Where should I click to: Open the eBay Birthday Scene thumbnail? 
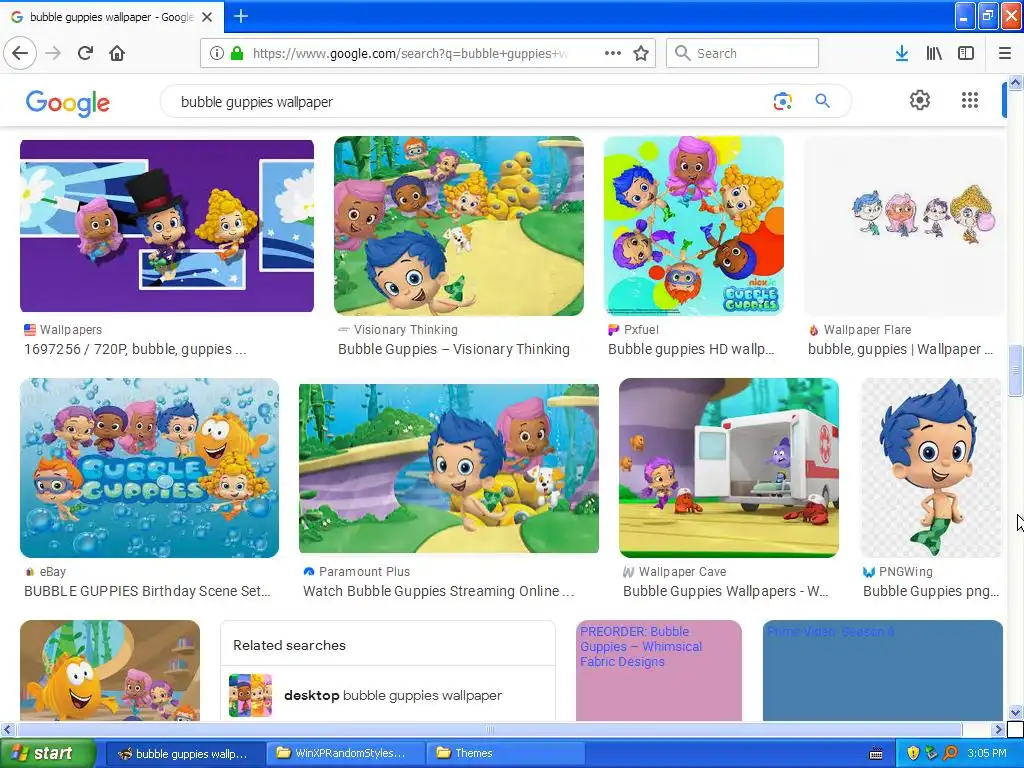[x=150, y=468]
